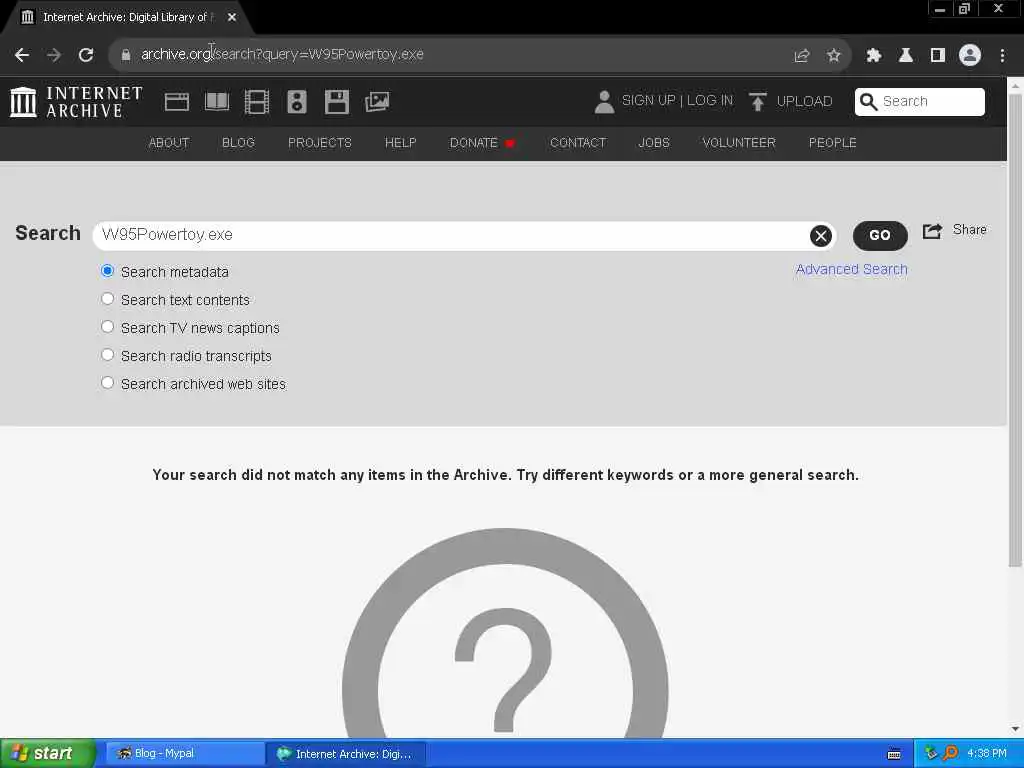
Task: Click the flask experiments icon in toolbar
Action: click(906, 55)
